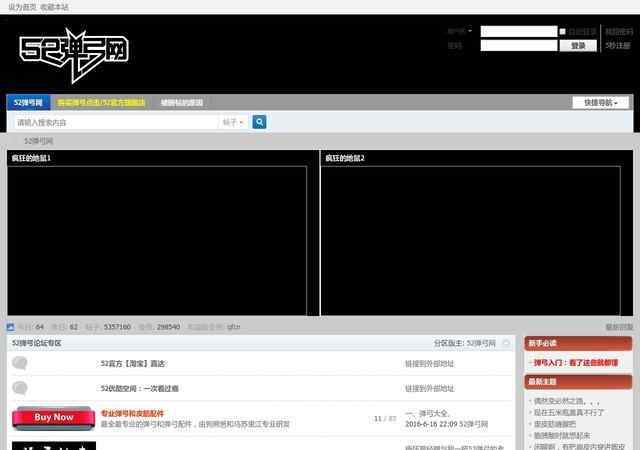Select the 52弹弓网 navigation tab
Viewport: 640px width, 450px height.
(28, 102)
